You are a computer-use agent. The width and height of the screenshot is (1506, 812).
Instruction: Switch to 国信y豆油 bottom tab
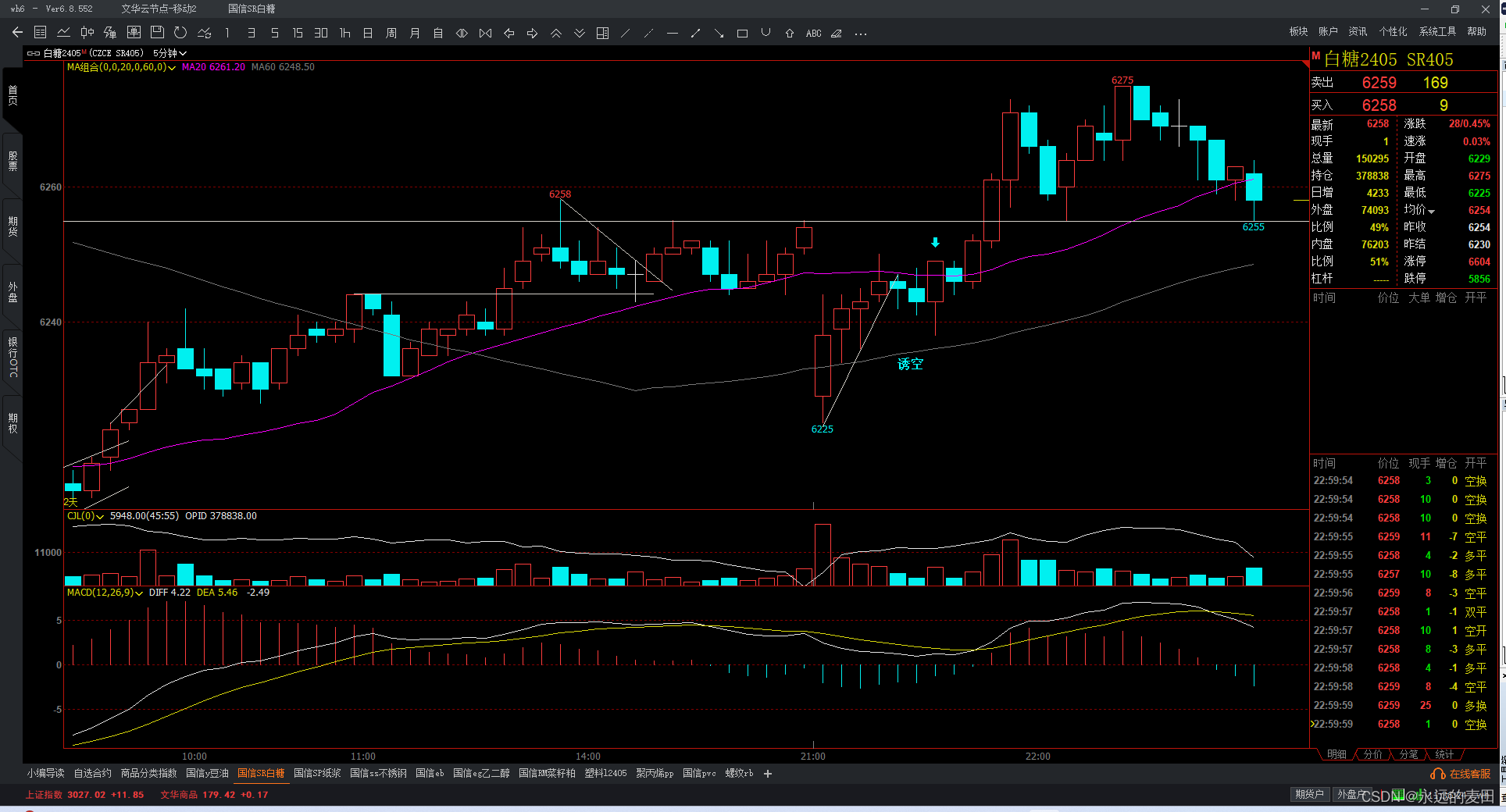point(207,773)
